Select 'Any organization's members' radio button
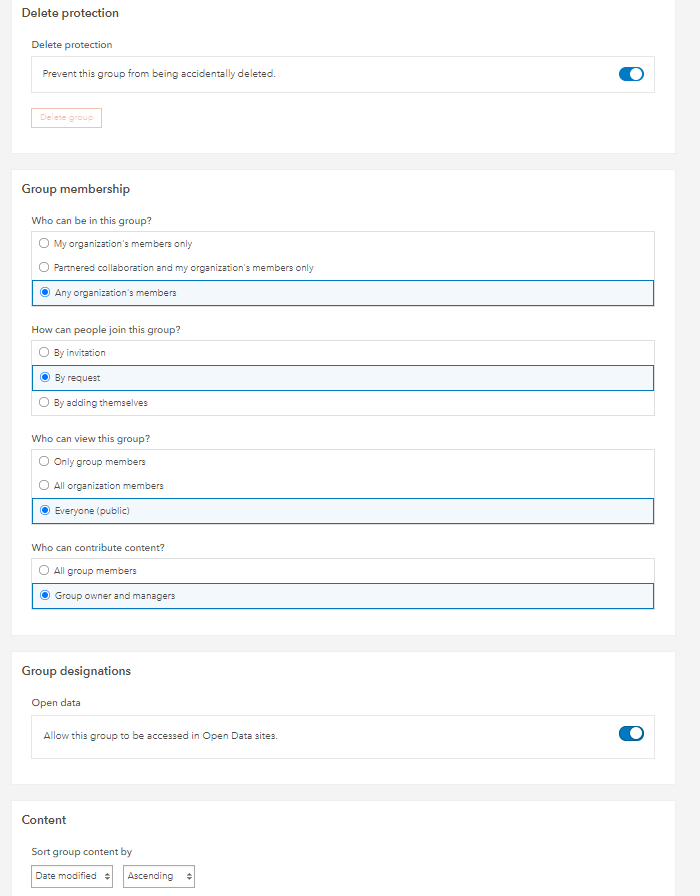700x896 pixels. pyautogui.click(x=45, y=293)
